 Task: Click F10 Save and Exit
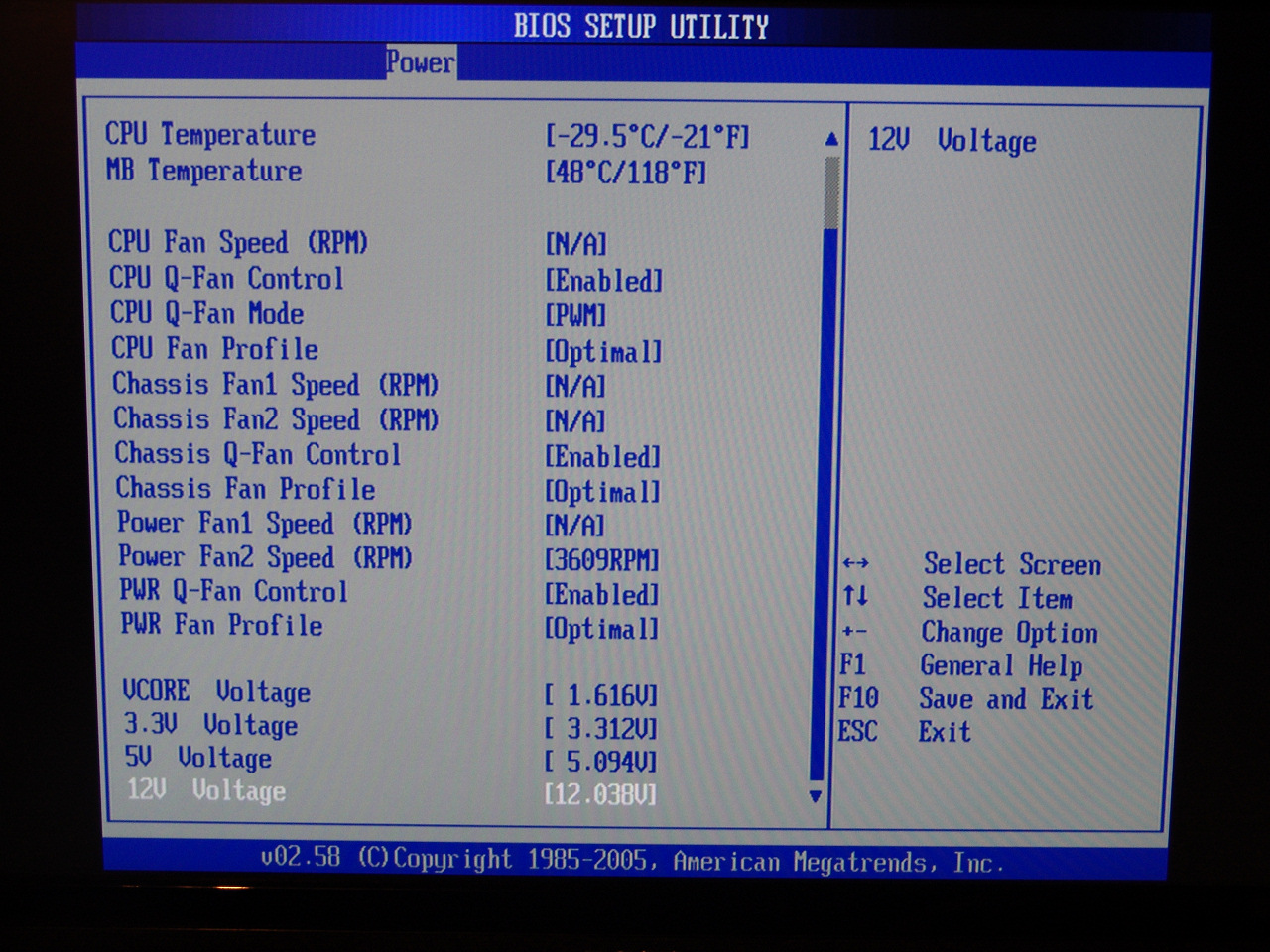965,699
